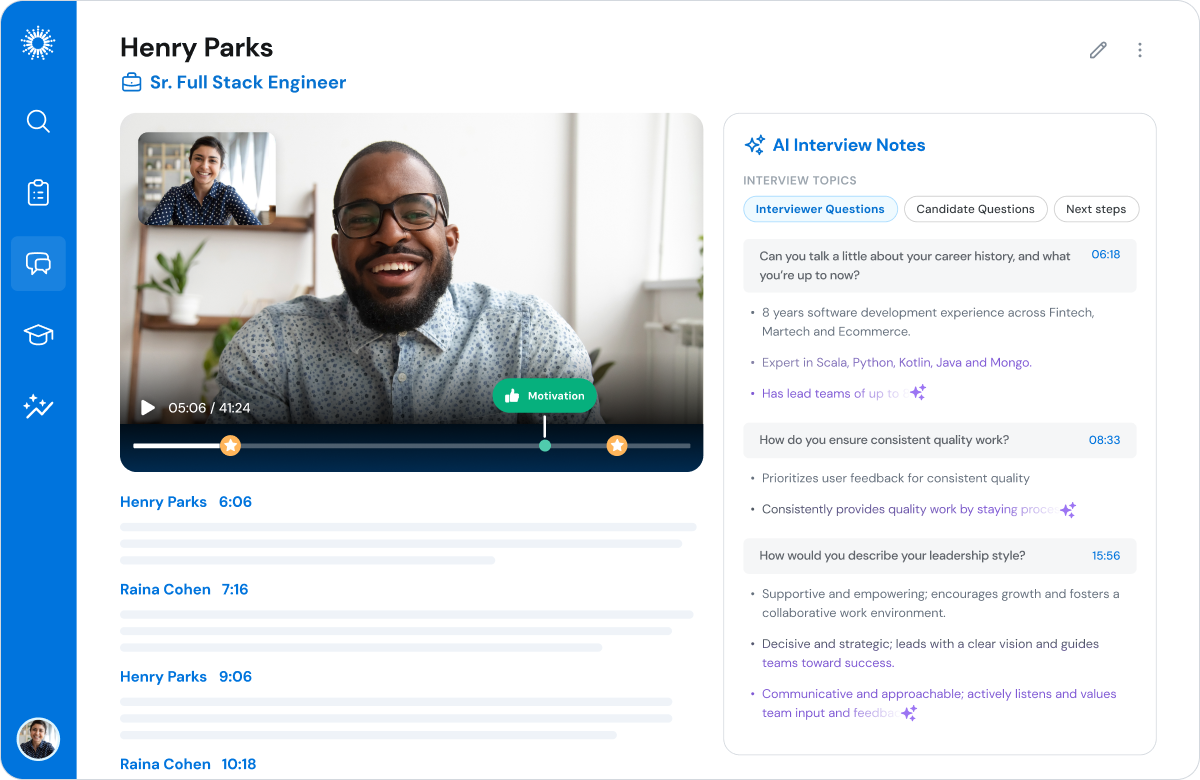Click the '05:06 / 41:24' video time display

209,408
